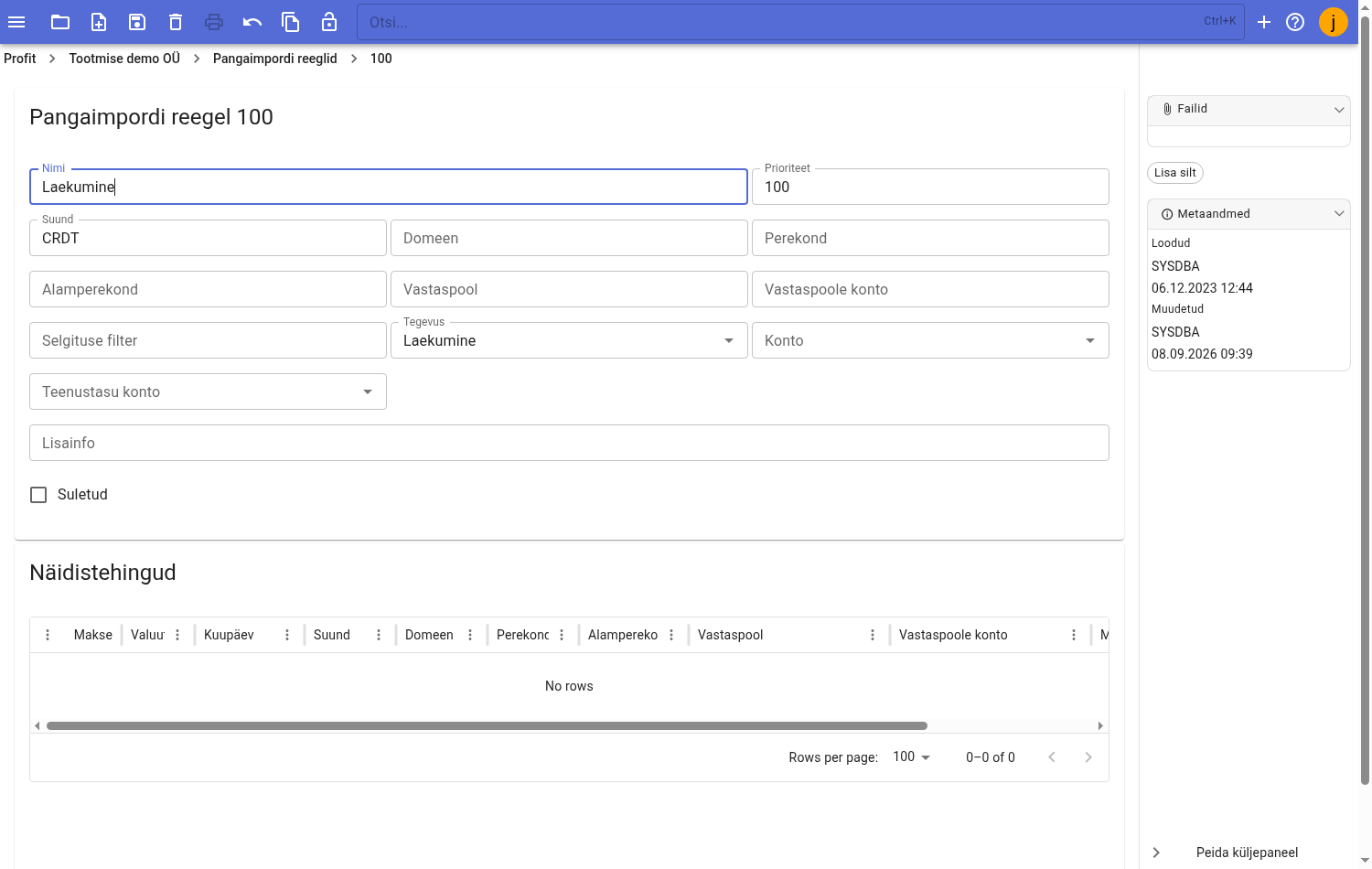The image size is (1372, 869).
Task: Change rows per page value 100
Action: pyautogui.click(x=911, y=756)
